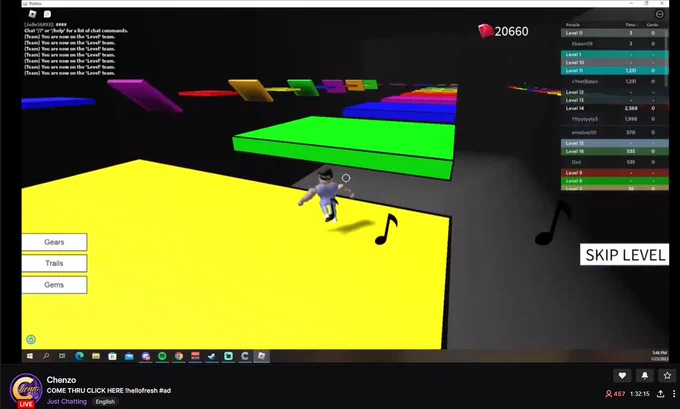Select player Dad in the leaderboard
Screen dimensions: 680x409
point(615,162)
